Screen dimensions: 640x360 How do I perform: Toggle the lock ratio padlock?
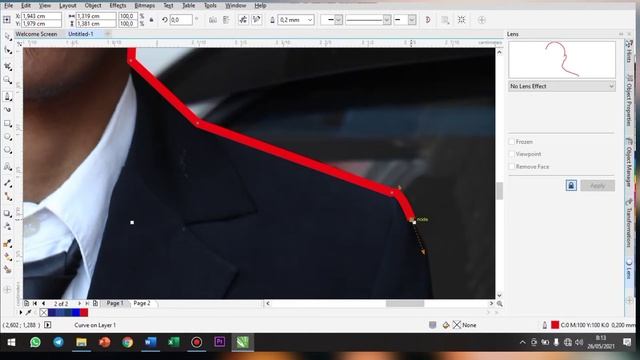tap(151, 20)
